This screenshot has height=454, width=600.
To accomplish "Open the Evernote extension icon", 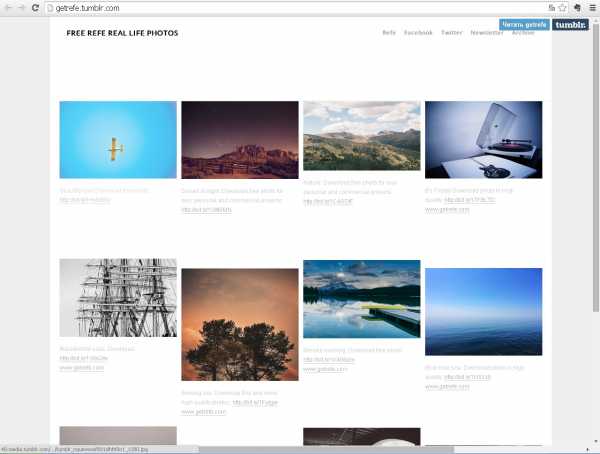I will click(x=577, y=8).
